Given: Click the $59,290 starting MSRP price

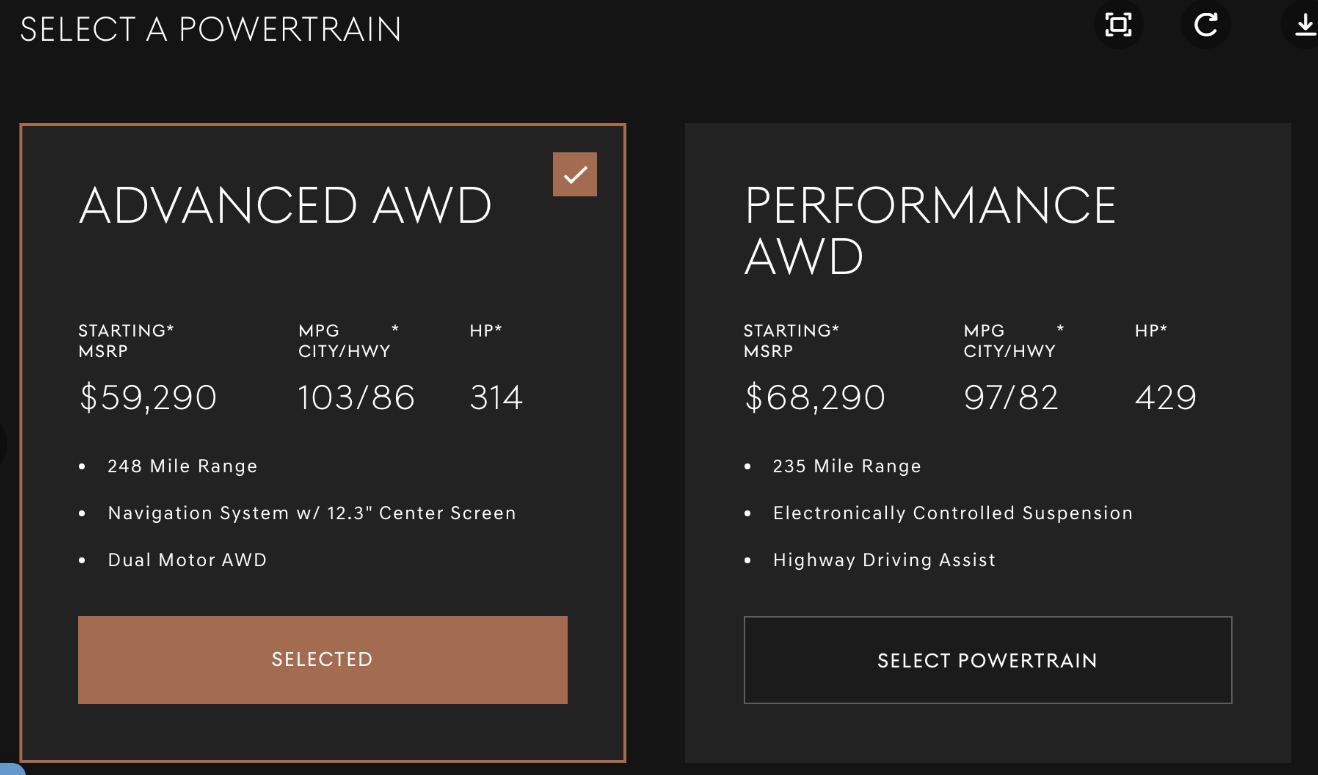Looking at the screenshot, I should click(148, 398).
